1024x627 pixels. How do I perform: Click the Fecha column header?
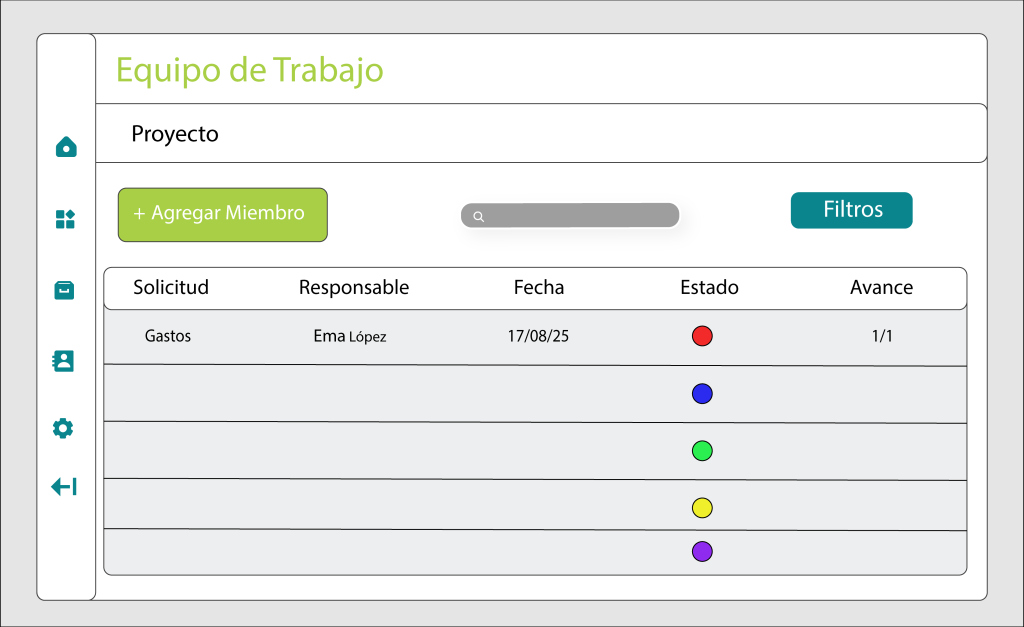click(539, 287)
